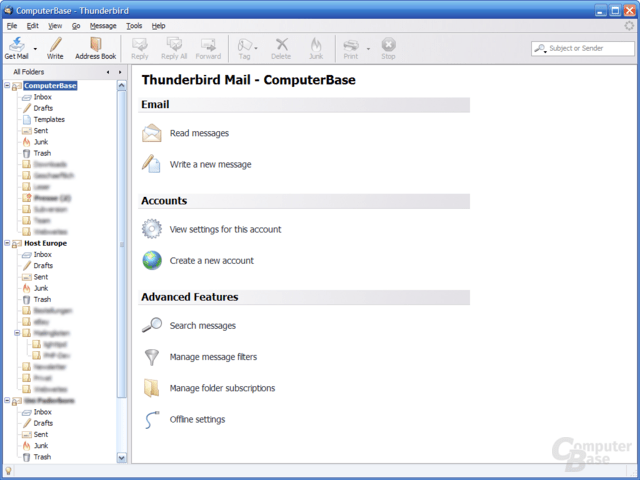
Task: Click Write a new message link
Action: tap(210, 164)
